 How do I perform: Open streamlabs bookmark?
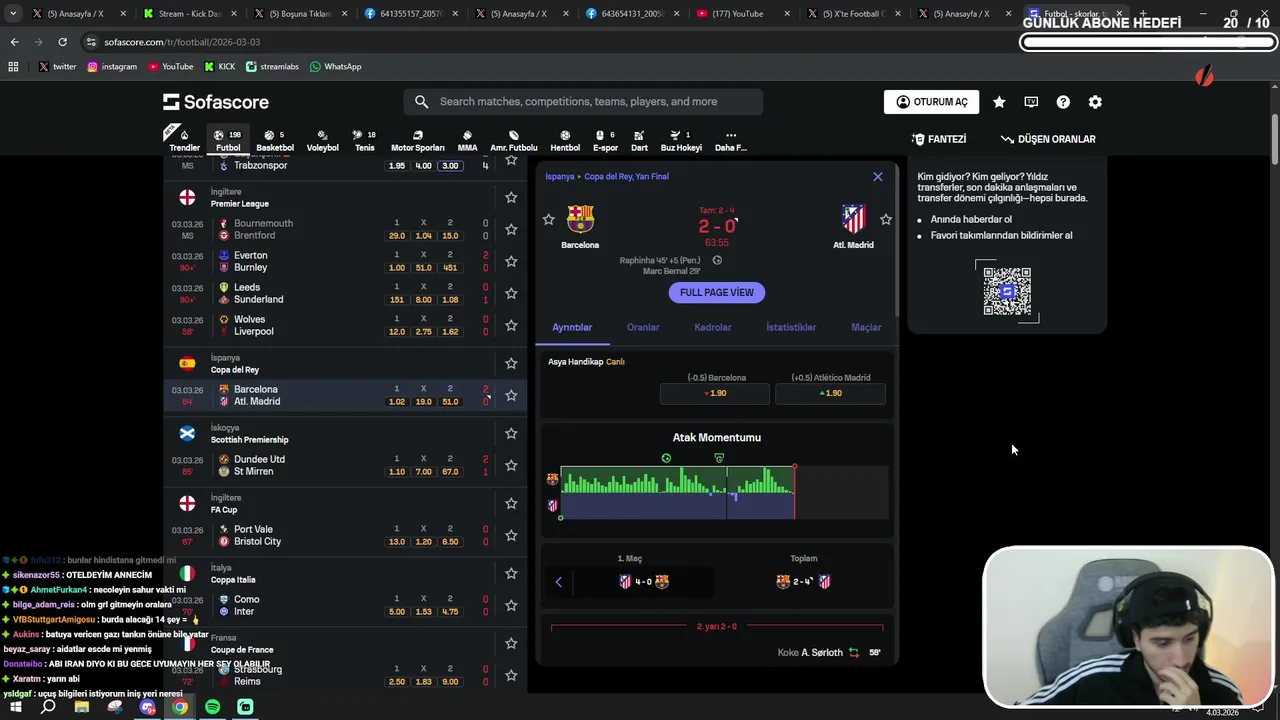[x=272, y=67]
